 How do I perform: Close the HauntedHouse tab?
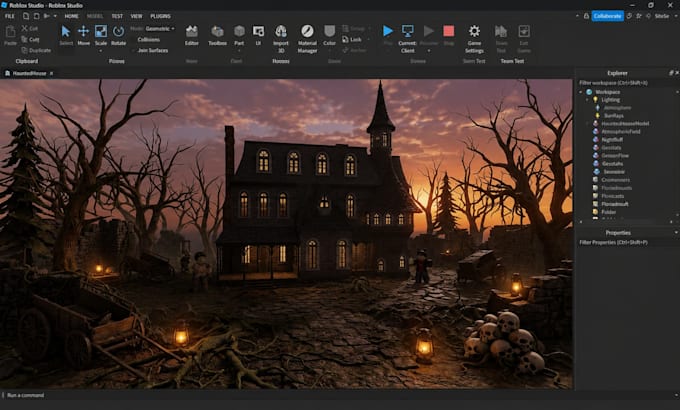point(51,73)
